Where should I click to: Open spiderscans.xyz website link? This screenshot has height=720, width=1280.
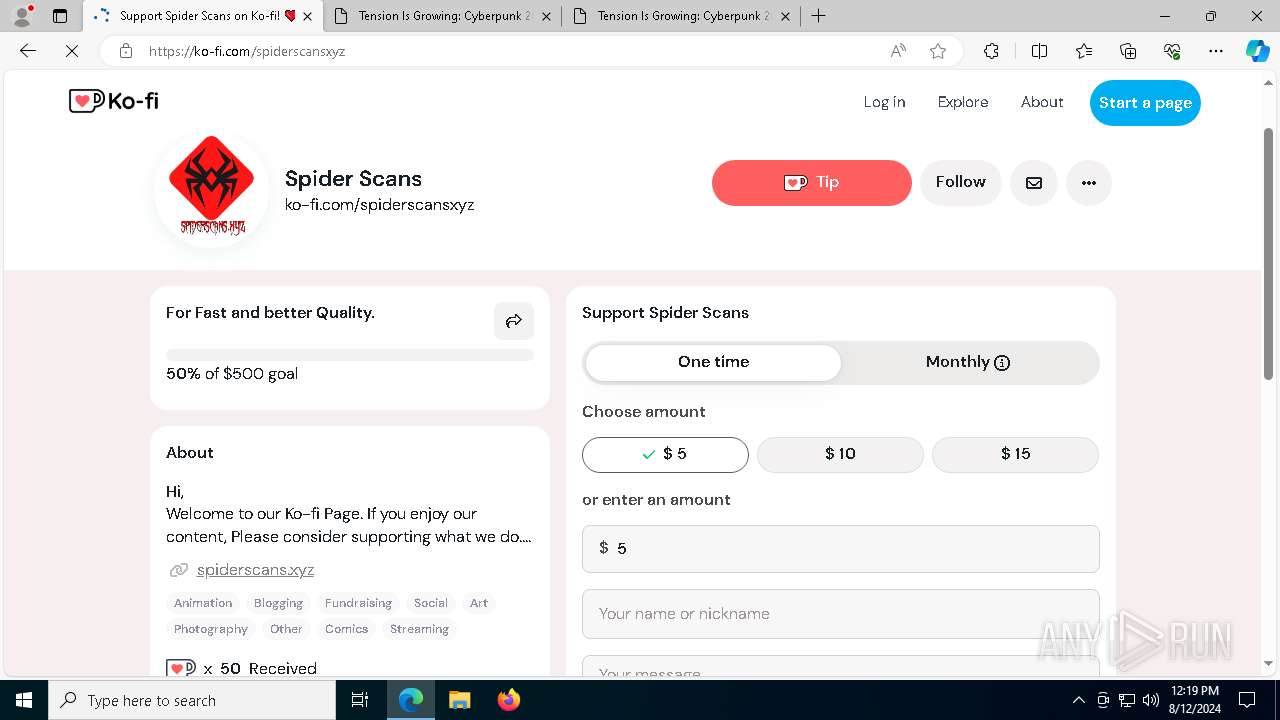point(255,570)
